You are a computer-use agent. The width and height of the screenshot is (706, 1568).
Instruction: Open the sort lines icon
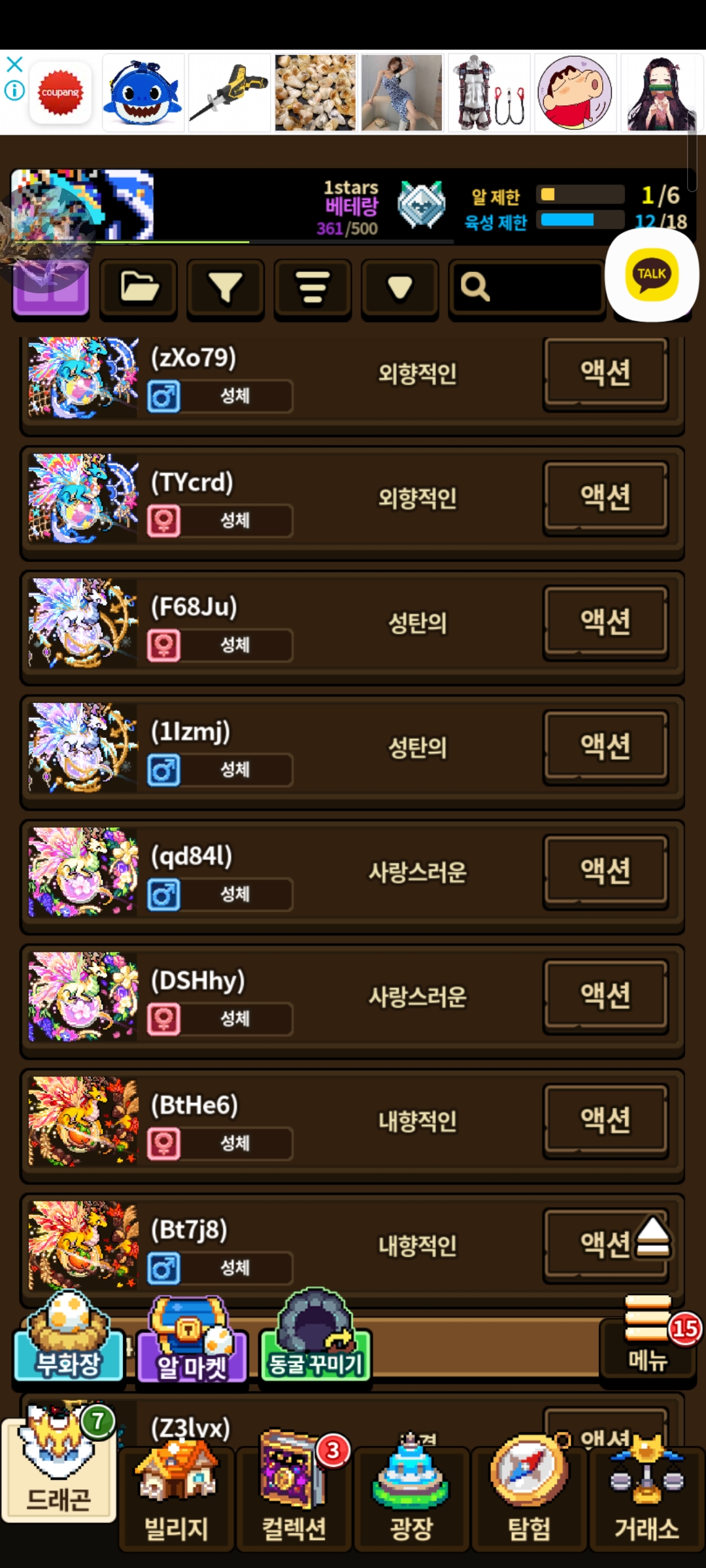click(x=312, y=287)
